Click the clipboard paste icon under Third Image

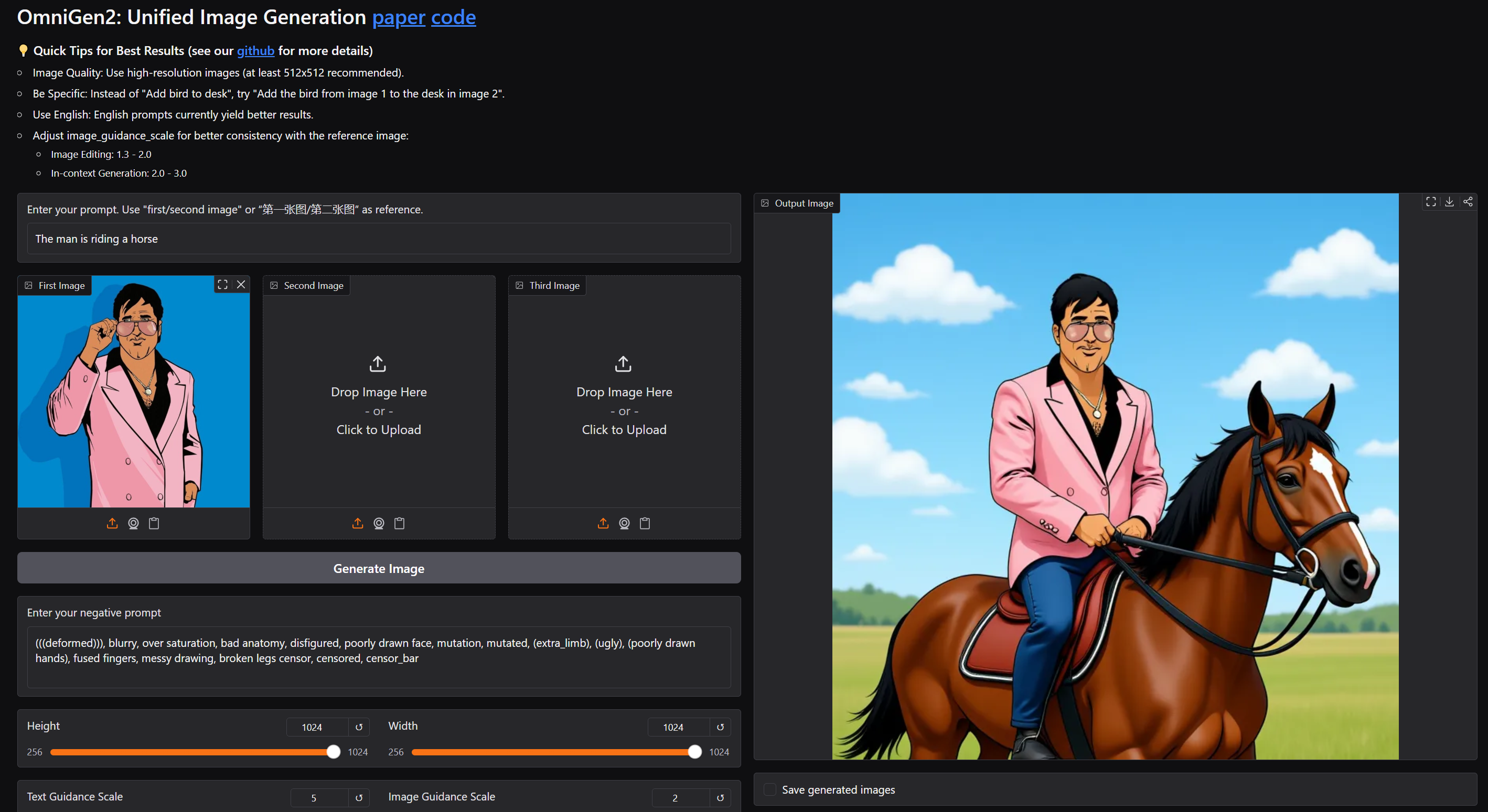645,523
